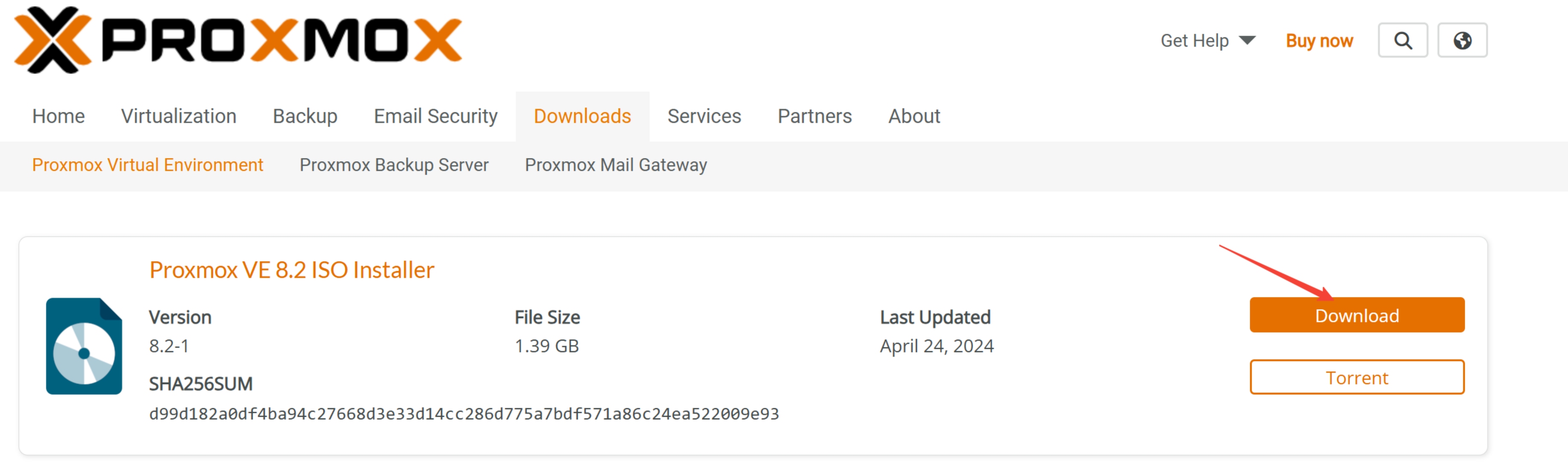Viewport: 1568px width, 465px height.
Task: Open the Services menu
Action: pos(704,116)
